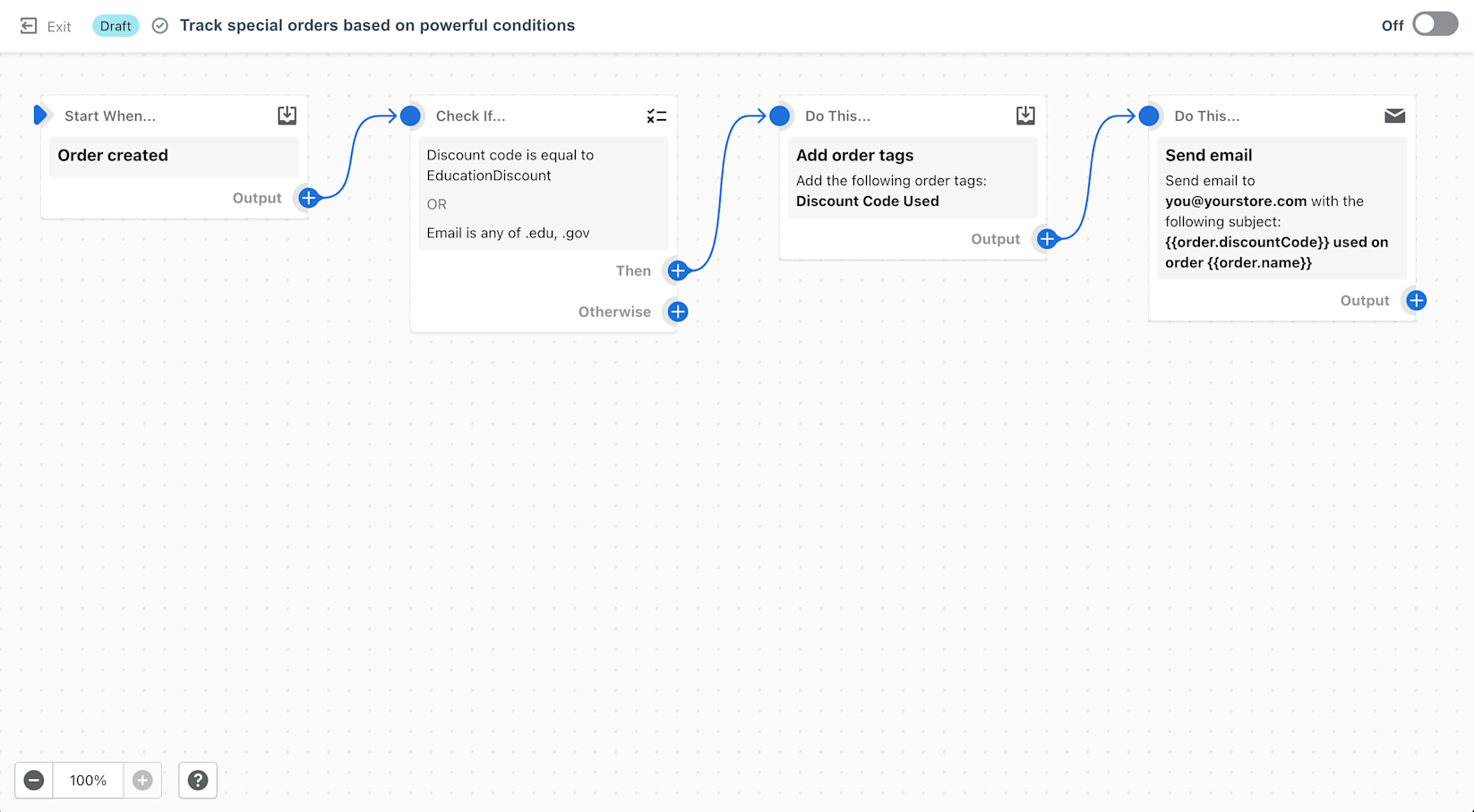Screen dimensions: 1474x812
Task: Click the checkmark icon beside workflow title
Action: [x=160, y=26]
